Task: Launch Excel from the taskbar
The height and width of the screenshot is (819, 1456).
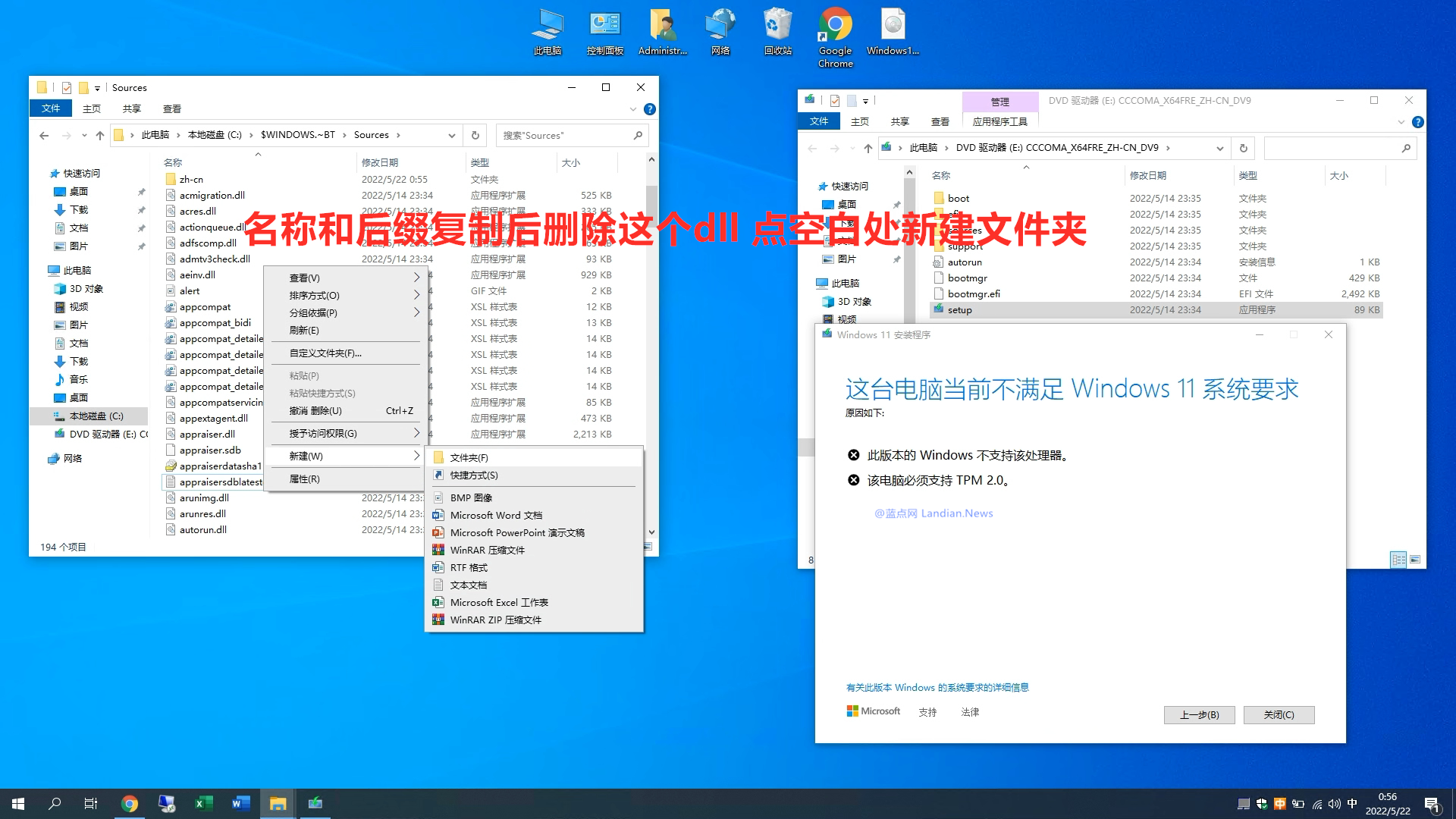Action: (x=203, y=803)
